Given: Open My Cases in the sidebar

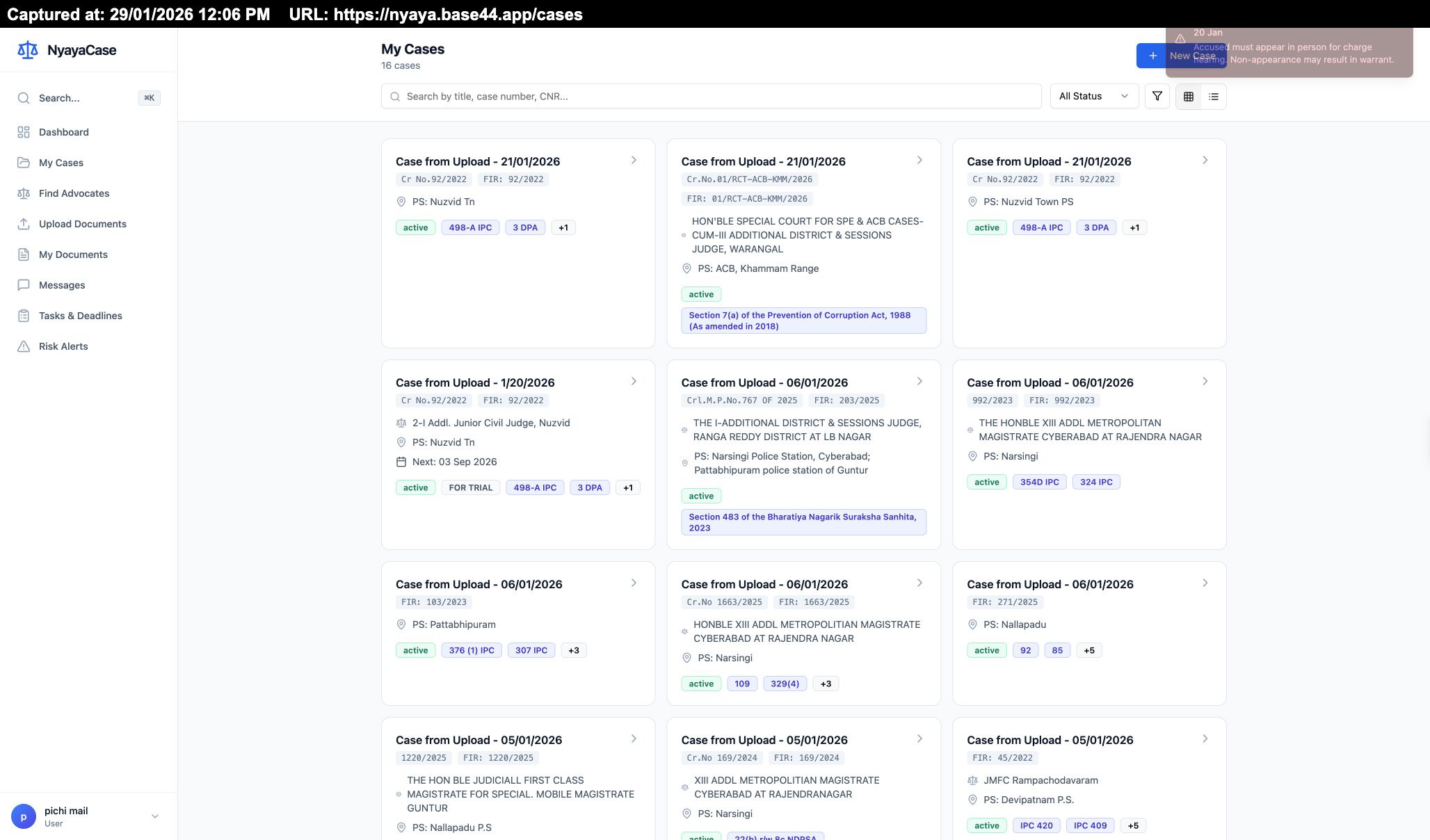Looking at the screenshot, I should (88, 163).
